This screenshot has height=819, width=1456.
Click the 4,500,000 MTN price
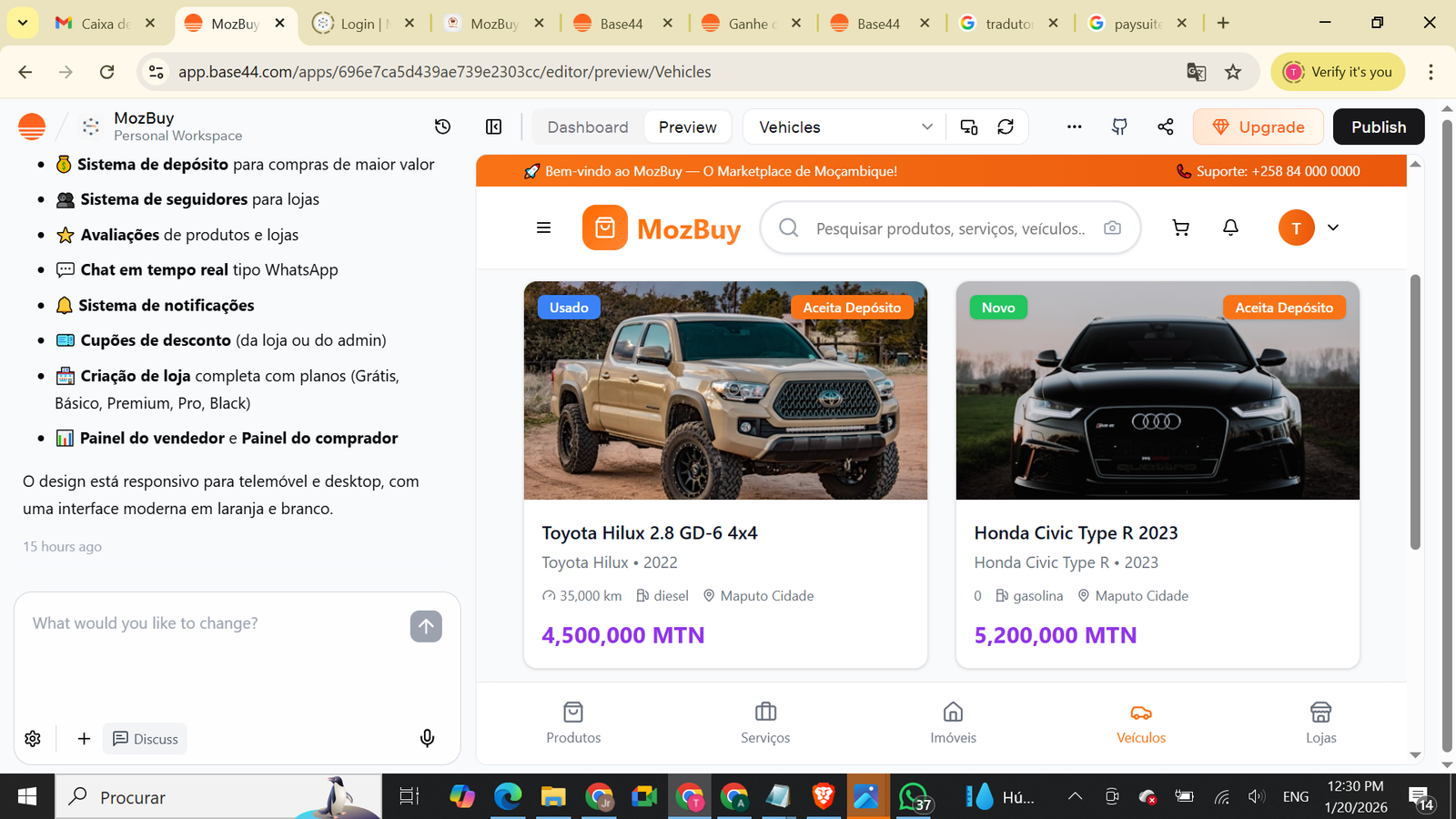click(623, 635)
